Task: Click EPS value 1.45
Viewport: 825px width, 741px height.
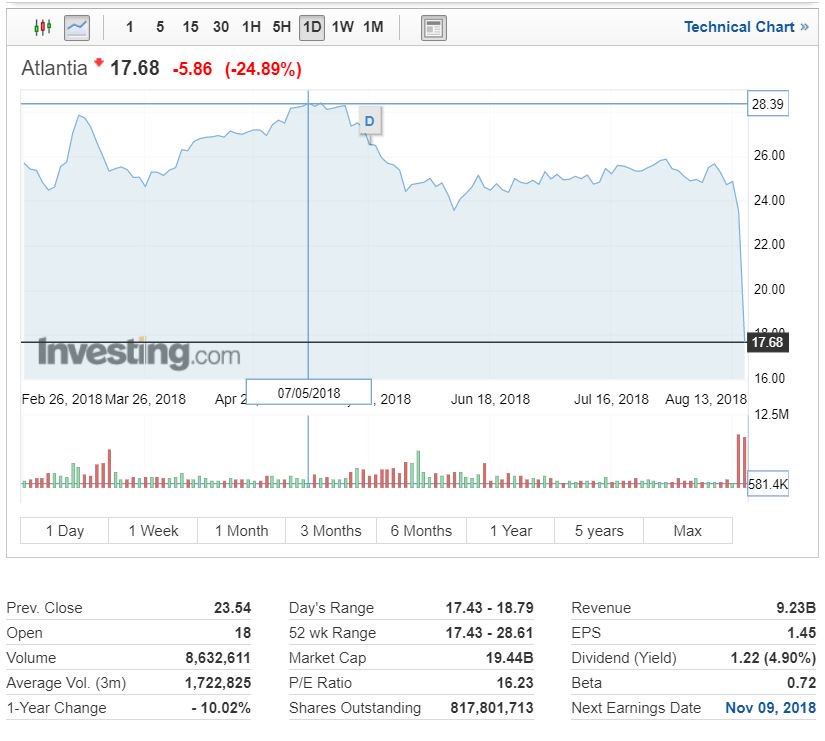Action: 802,633
